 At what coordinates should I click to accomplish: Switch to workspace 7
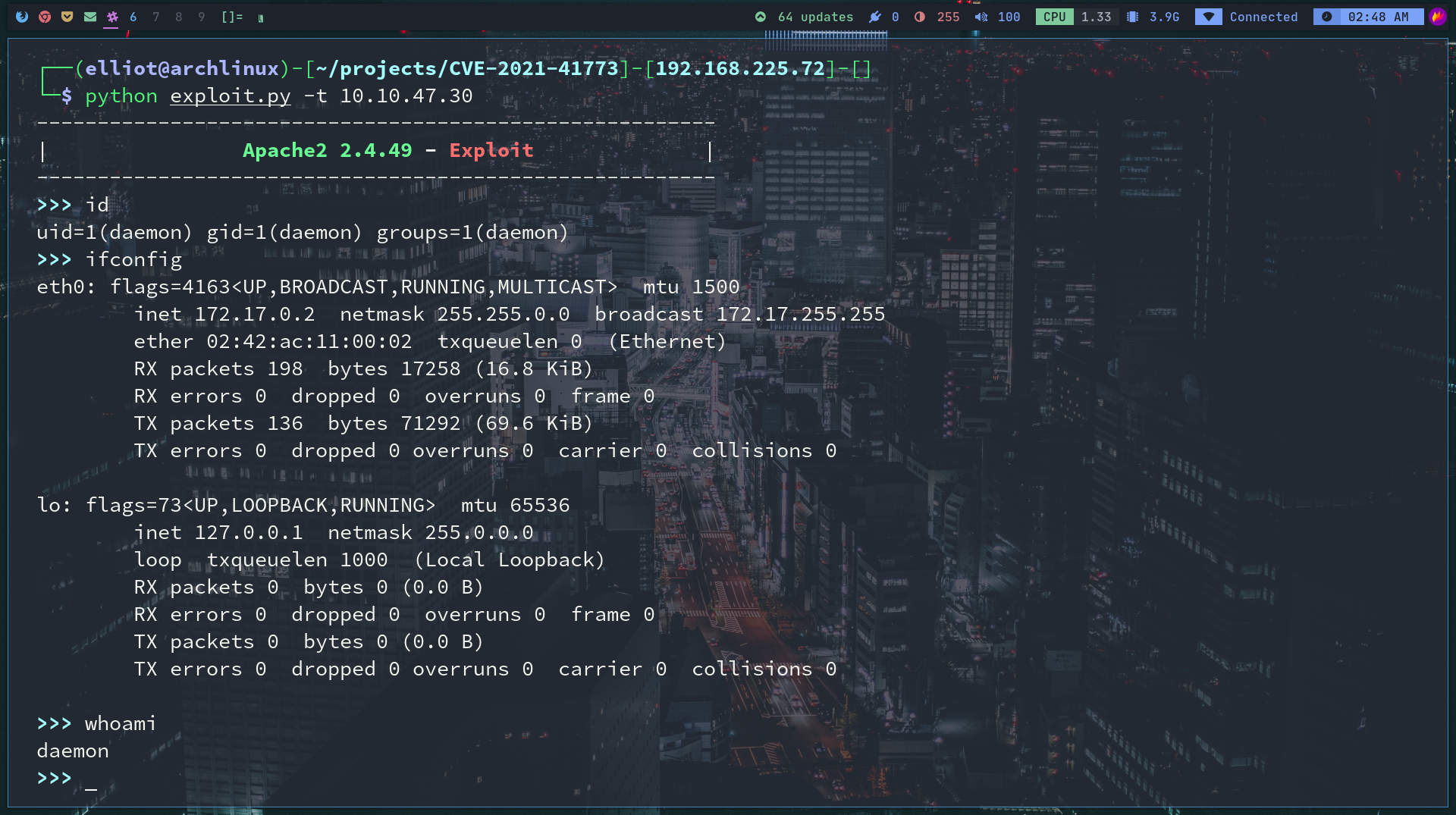coord(156,17)
